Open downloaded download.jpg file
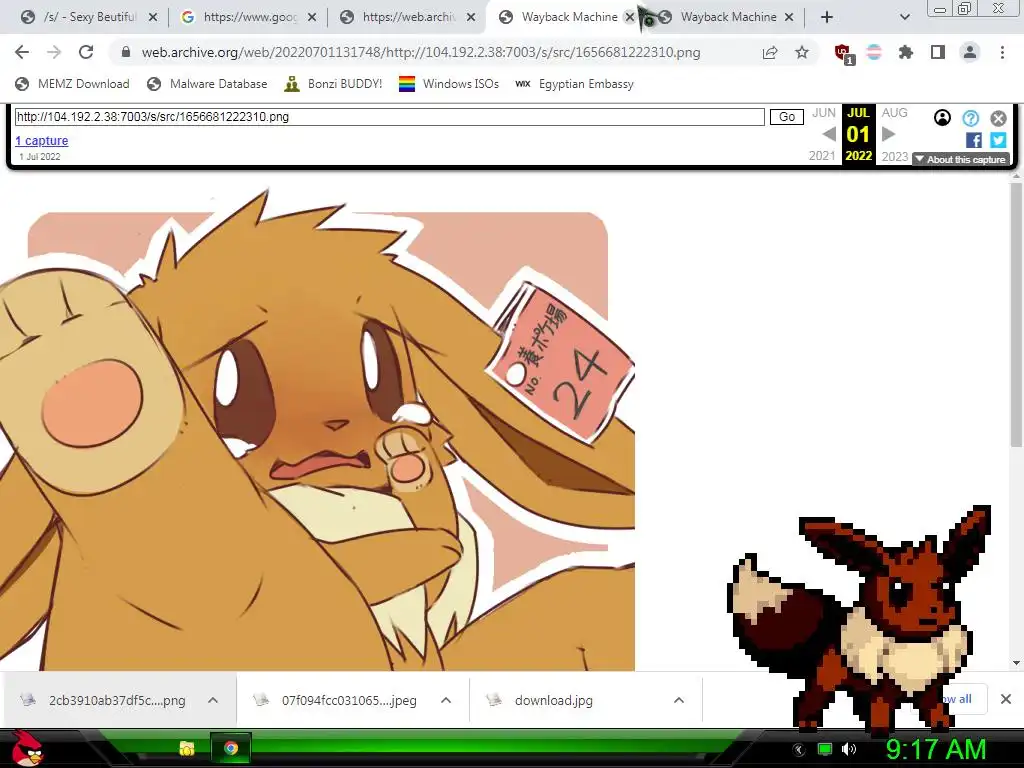Screen dimensions: 1024x768 pos(543,700)
